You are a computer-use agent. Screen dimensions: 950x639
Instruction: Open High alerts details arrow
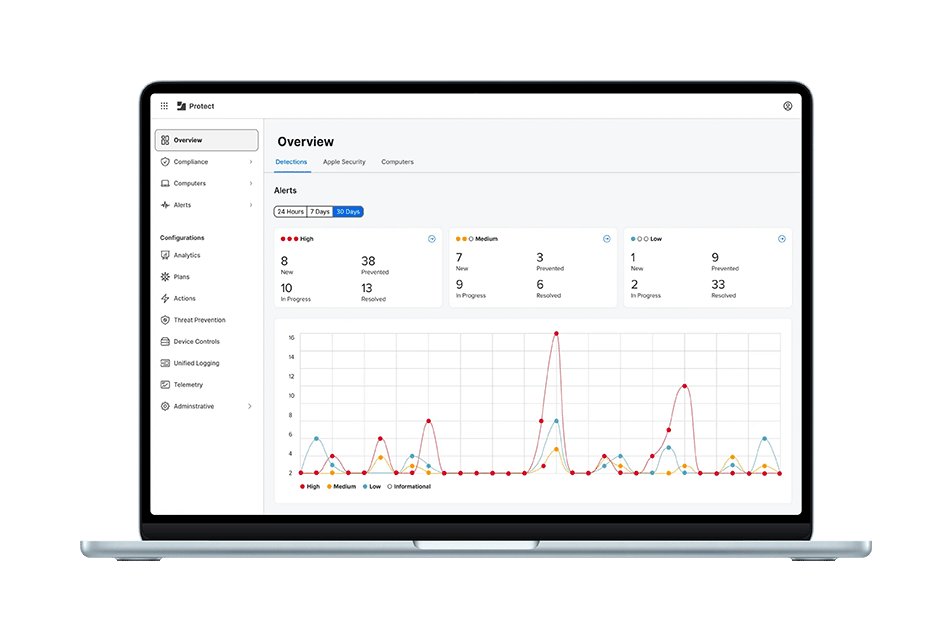(x=432, y=239)
